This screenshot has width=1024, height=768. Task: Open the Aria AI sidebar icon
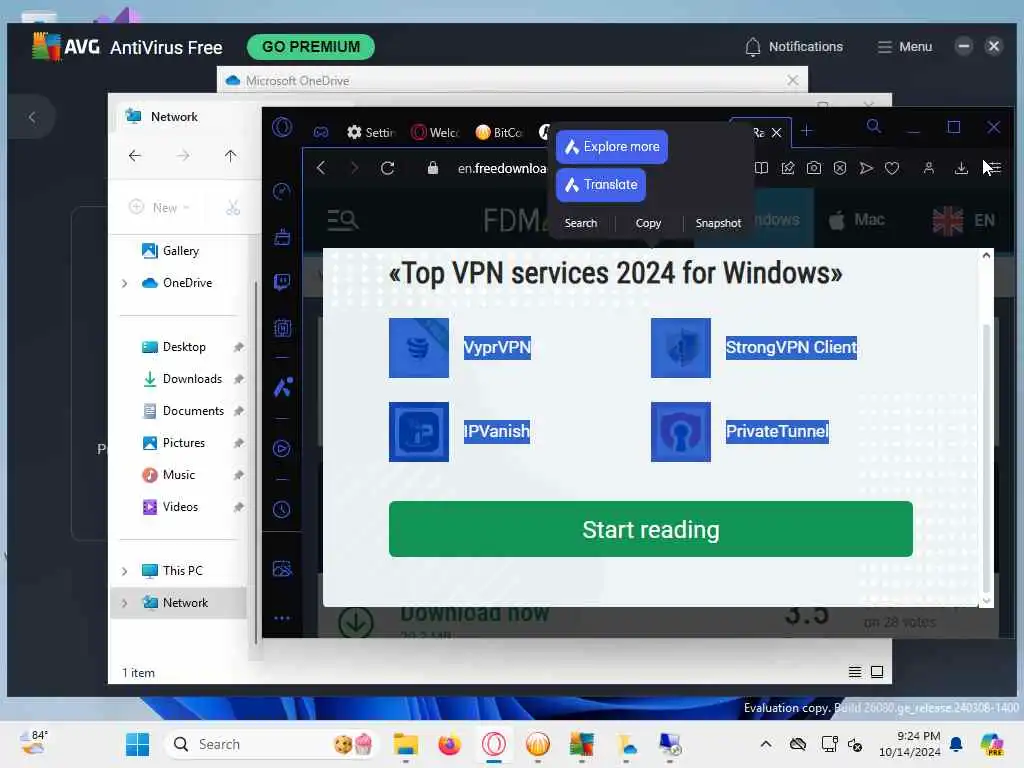tap(282, 388)
